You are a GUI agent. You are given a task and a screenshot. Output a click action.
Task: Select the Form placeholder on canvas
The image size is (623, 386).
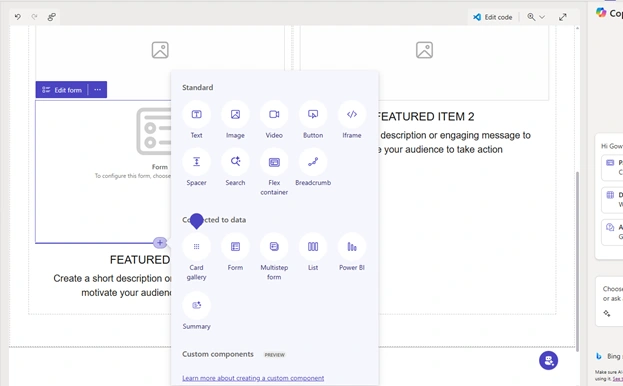pyautogui.click(x=103, y=172)
